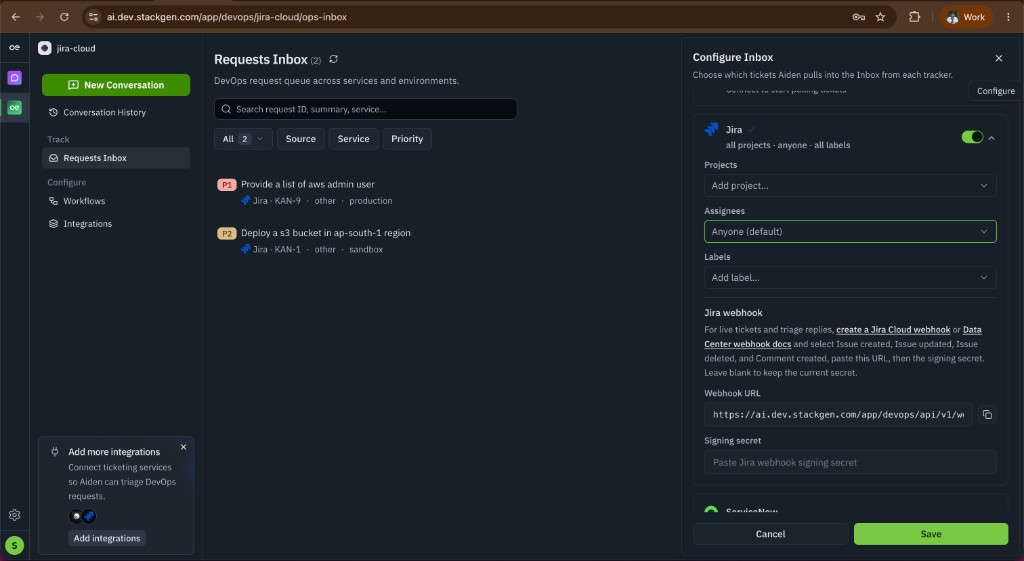Image resolution: width=1024 pixels, height=561 pixels.
Task: Open 'create a Jira Cloud webhook' link
Action: (x=893, y=330)
